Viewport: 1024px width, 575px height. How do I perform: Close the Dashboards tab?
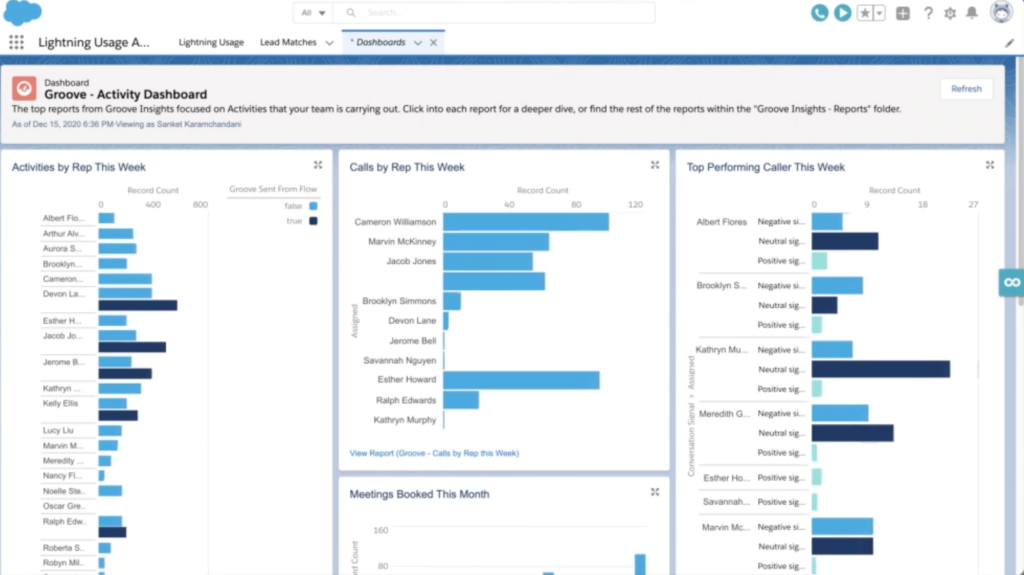(x=433, y=43)
